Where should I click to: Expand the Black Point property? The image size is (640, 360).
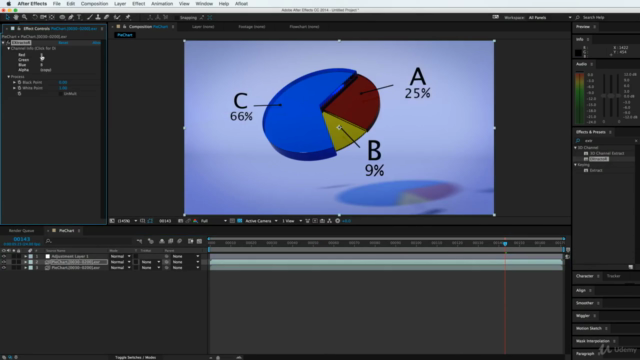(x=14, y=82)
